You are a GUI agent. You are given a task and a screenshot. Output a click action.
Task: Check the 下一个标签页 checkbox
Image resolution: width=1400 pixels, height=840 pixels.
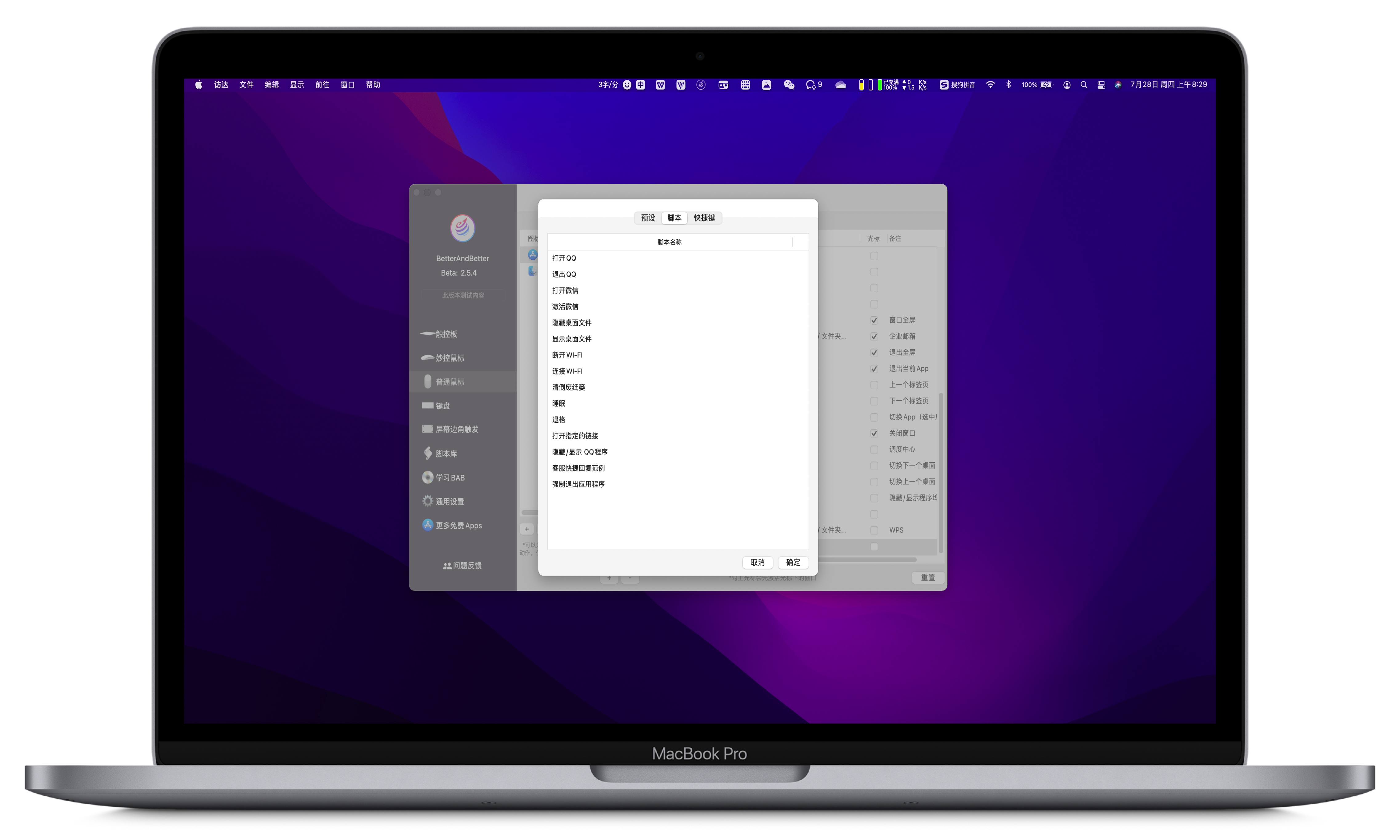tap(874, 401)
